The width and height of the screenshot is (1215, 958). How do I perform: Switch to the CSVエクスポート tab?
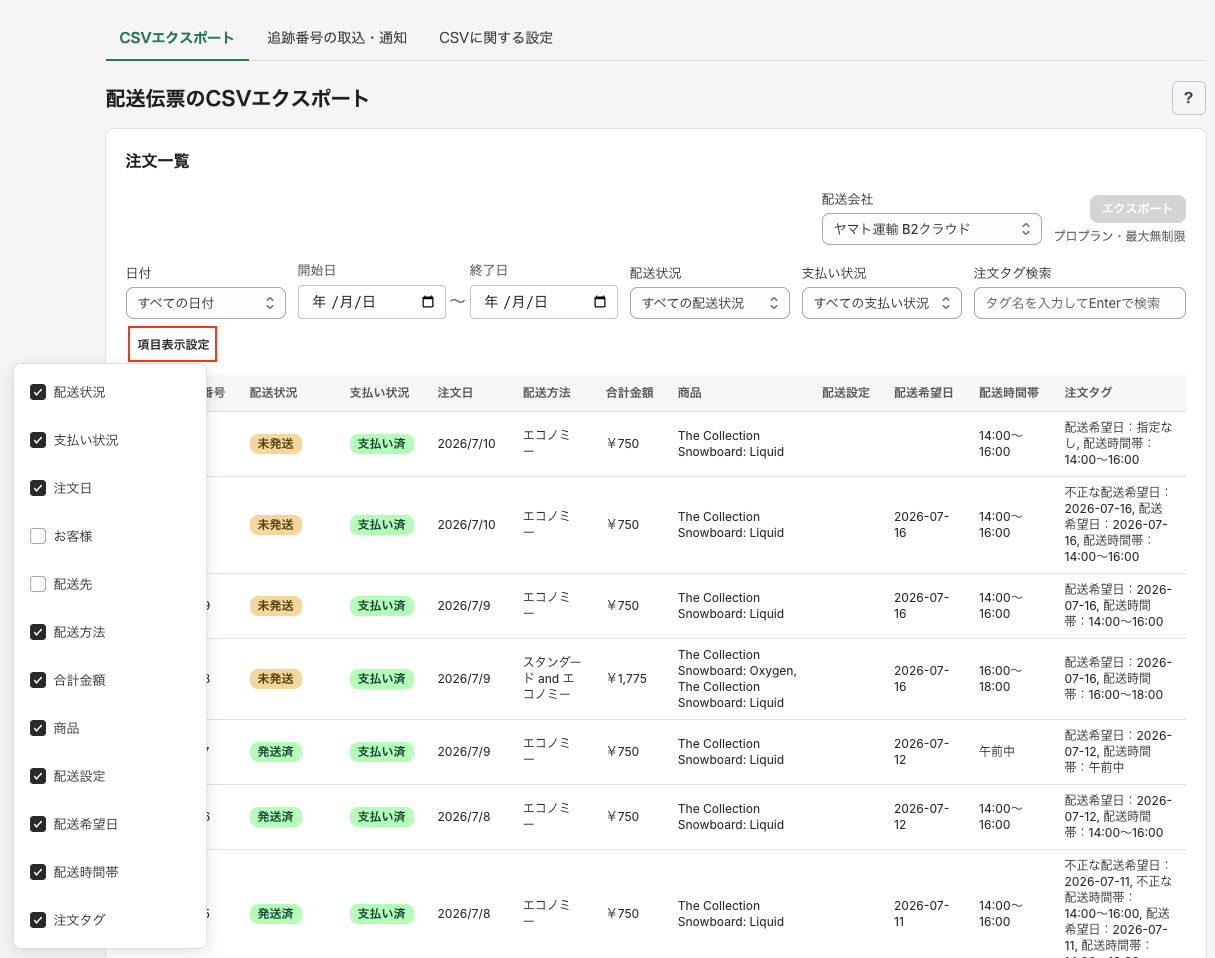coord(177,38)
